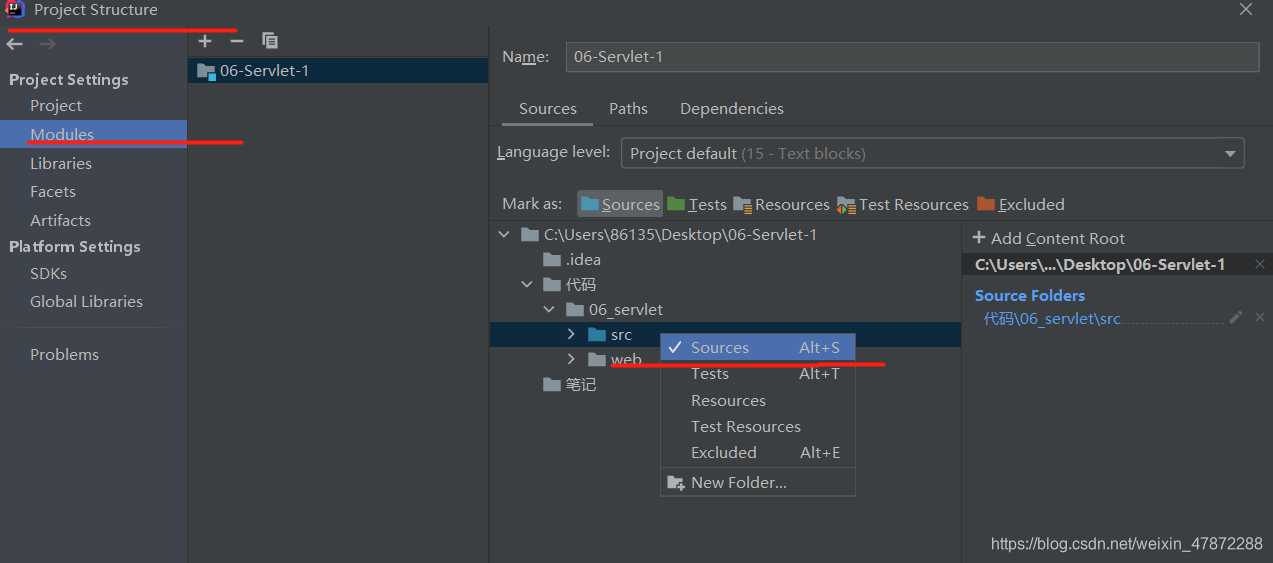Choose Resources in the context menu

(x=758, y=400)
